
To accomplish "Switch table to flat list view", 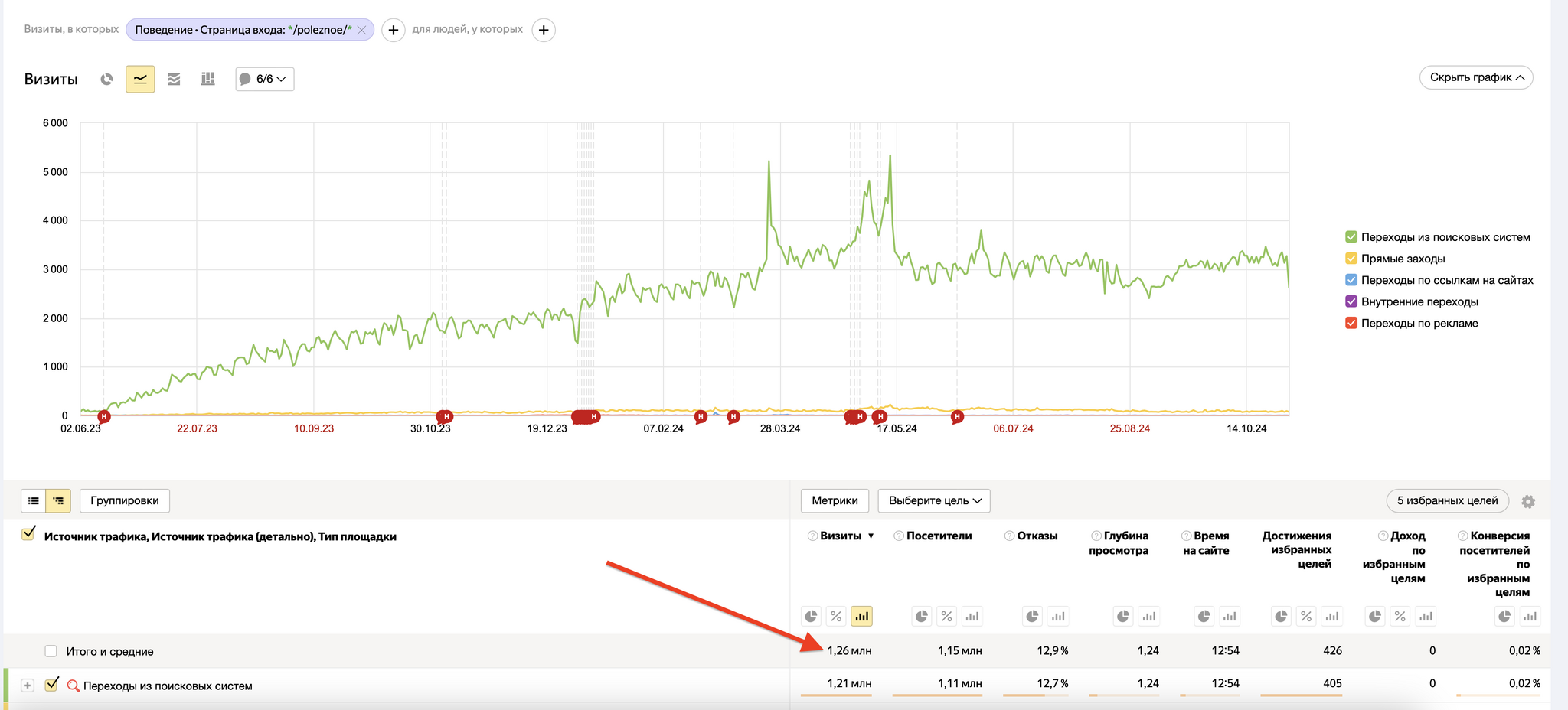I will click(34, 500).
